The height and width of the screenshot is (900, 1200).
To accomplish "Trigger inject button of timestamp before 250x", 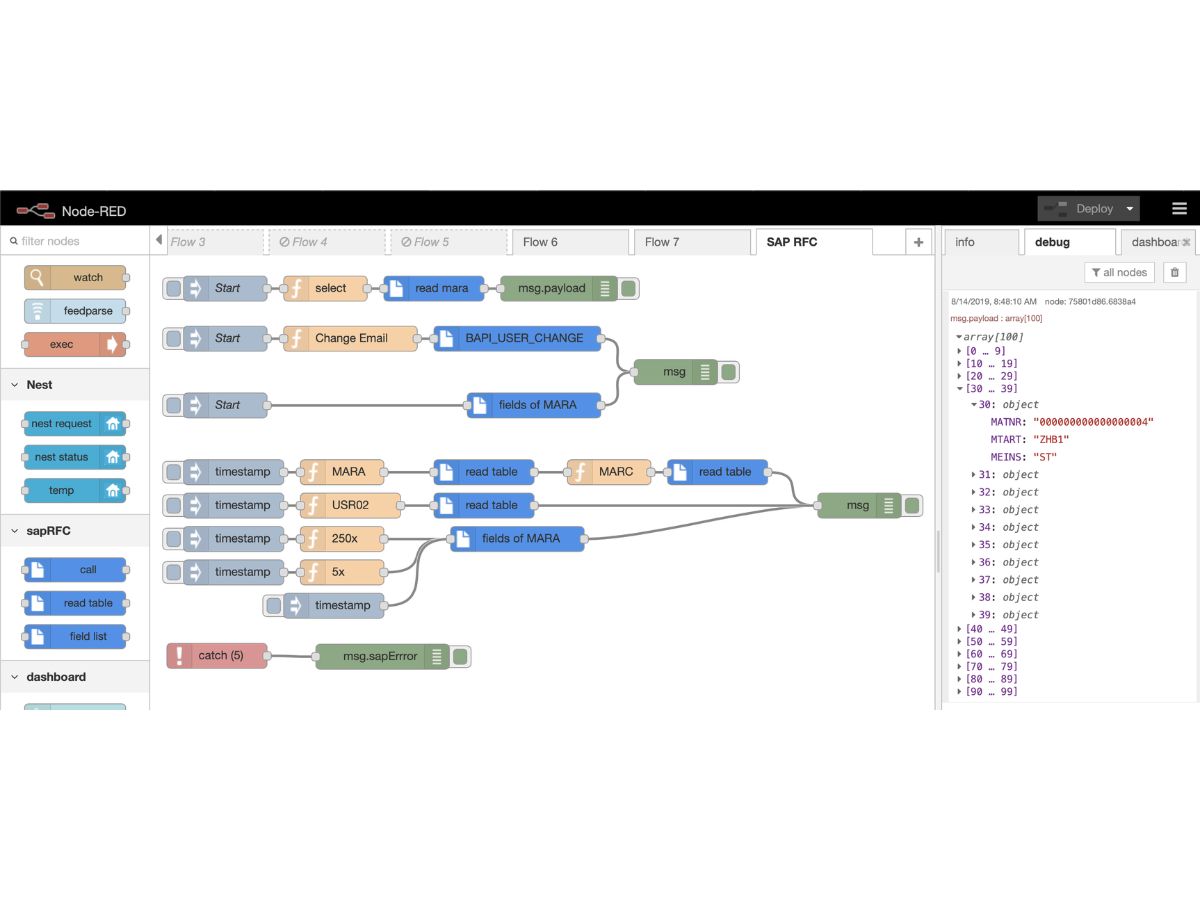I will point(173,538).
